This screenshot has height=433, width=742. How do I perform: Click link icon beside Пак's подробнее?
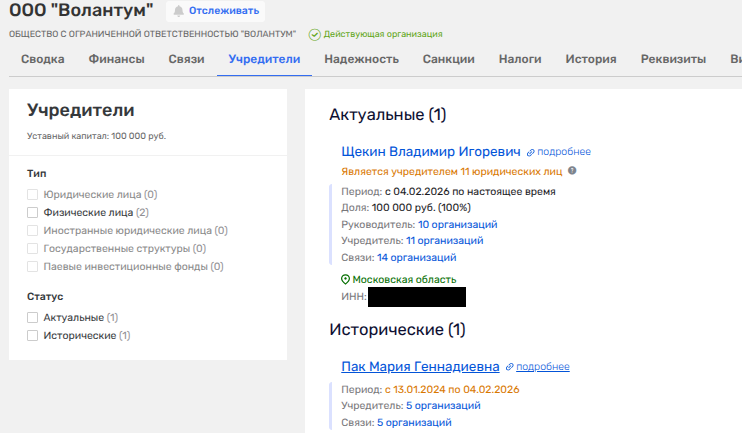click(x=509, y=367)
